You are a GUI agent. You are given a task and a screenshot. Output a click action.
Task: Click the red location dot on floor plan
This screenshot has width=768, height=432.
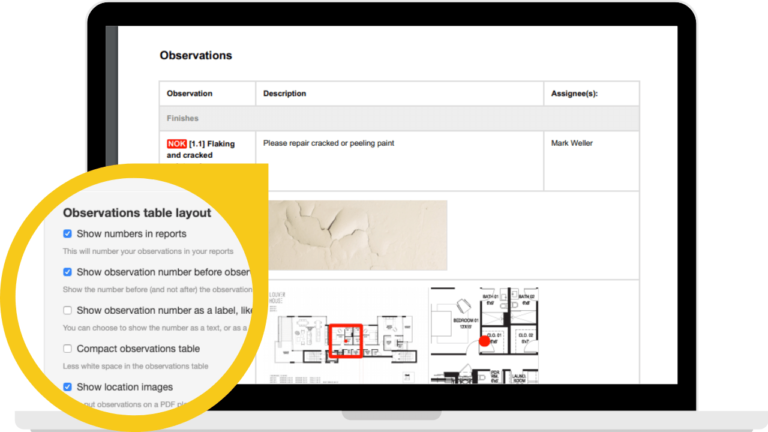(x=484, y=341)
